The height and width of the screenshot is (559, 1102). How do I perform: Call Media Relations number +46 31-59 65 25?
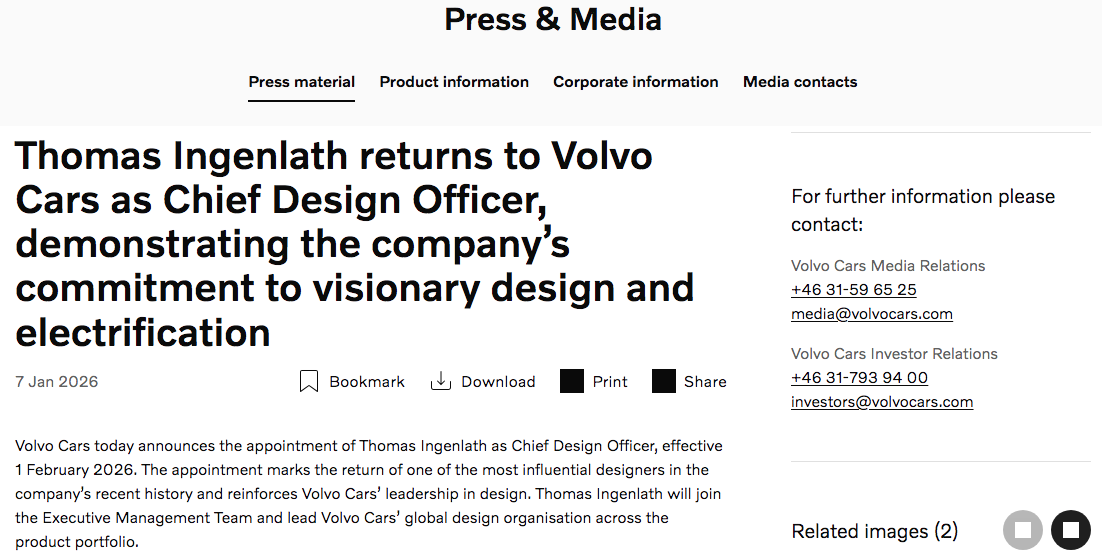click(x=853, y=290)
